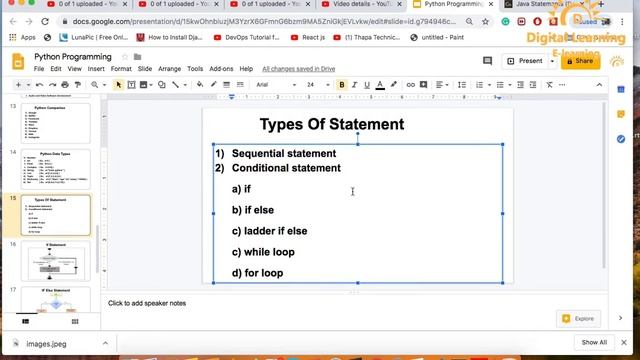
Task: Add a new slide with plus button
Action: (18, 85)
